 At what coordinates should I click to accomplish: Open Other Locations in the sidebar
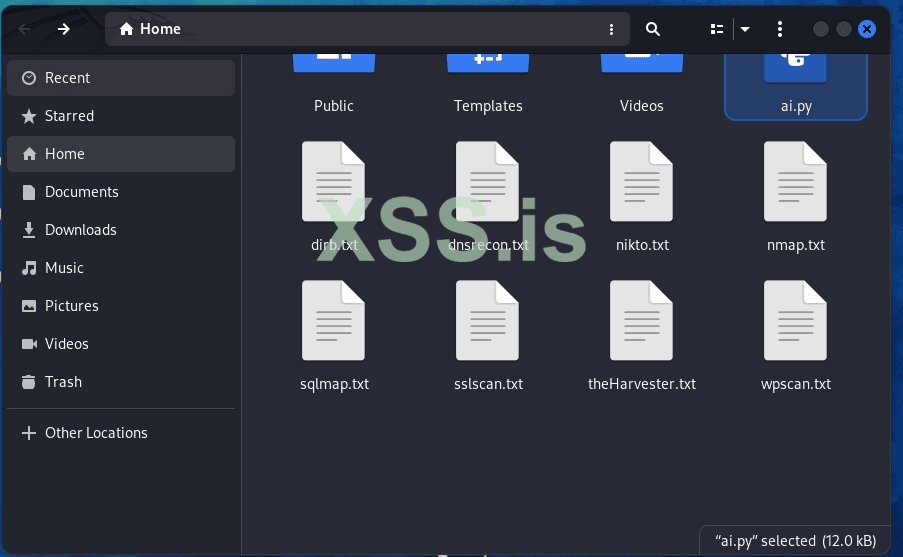click(x=121, y=433)
